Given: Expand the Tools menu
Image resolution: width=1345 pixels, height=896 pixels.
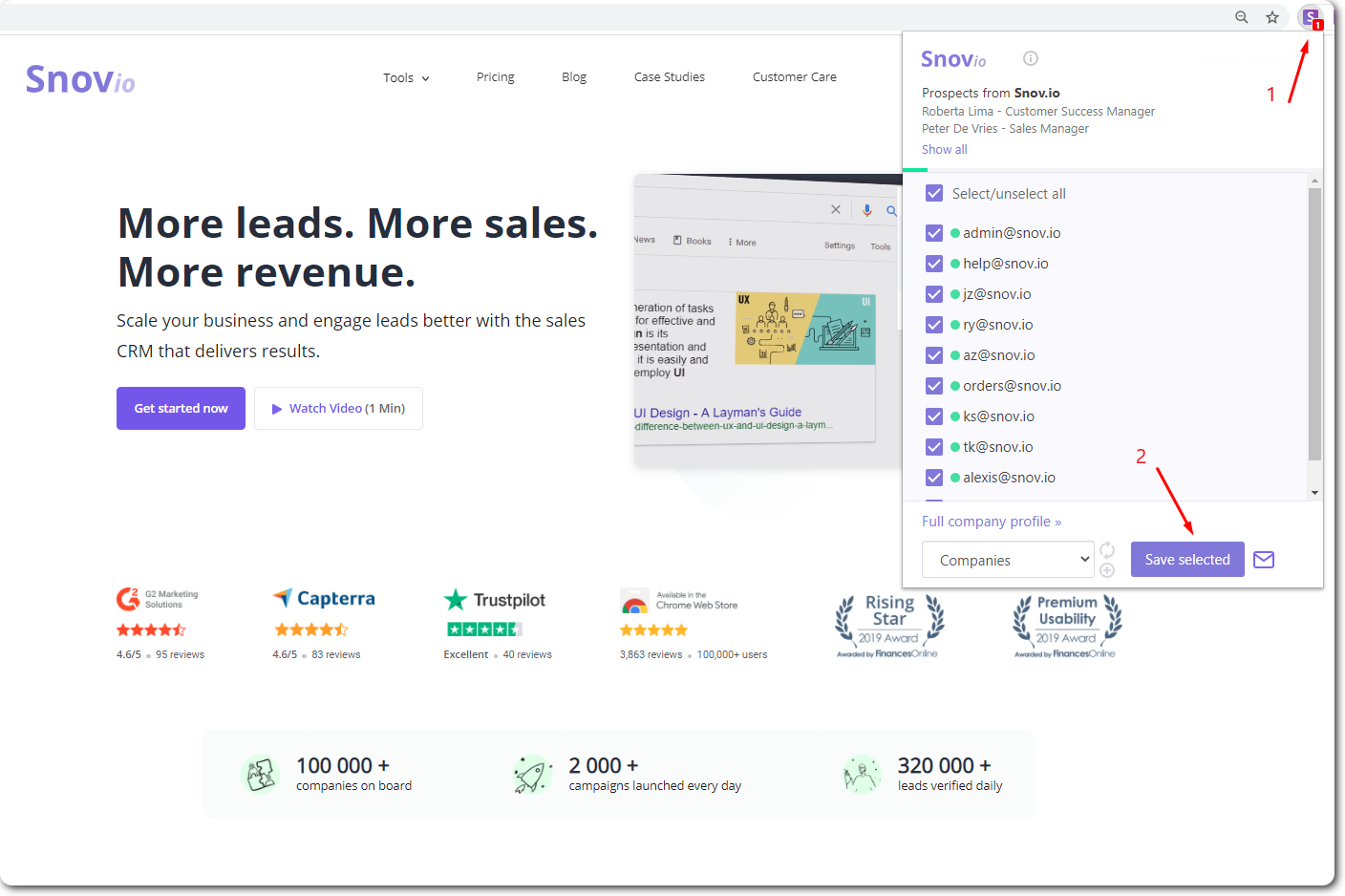Looking at the screenshot, I should coord(406,78).
